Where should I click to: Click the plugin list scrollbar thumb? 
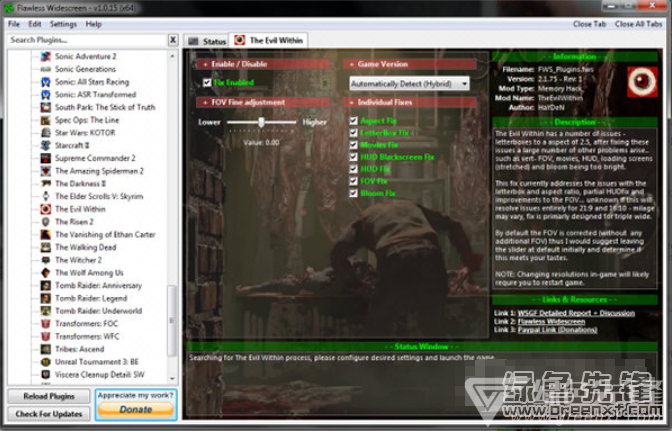coord(172,320)
